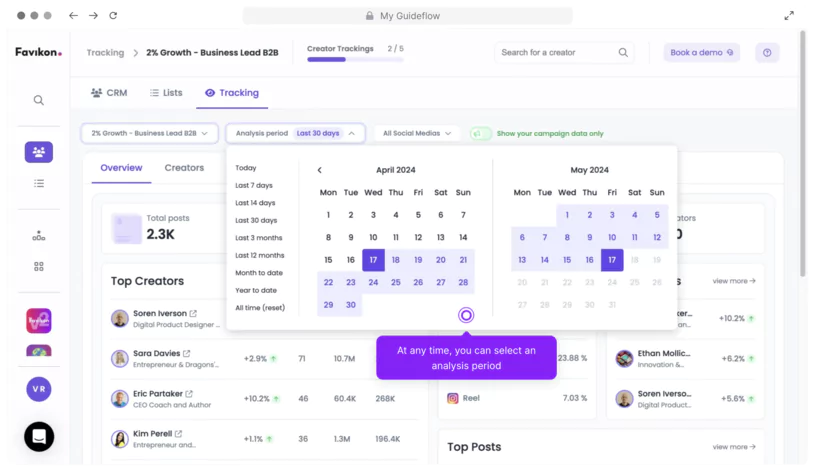Click the help icon button top right

(767, 52)
